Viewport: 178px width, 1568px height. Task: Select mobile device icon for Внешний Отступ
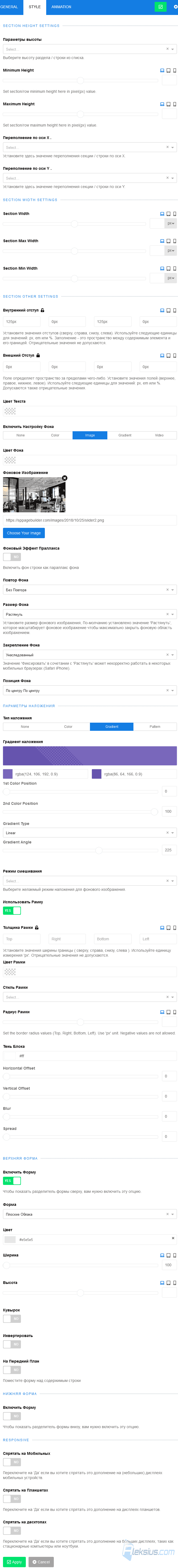175,356
